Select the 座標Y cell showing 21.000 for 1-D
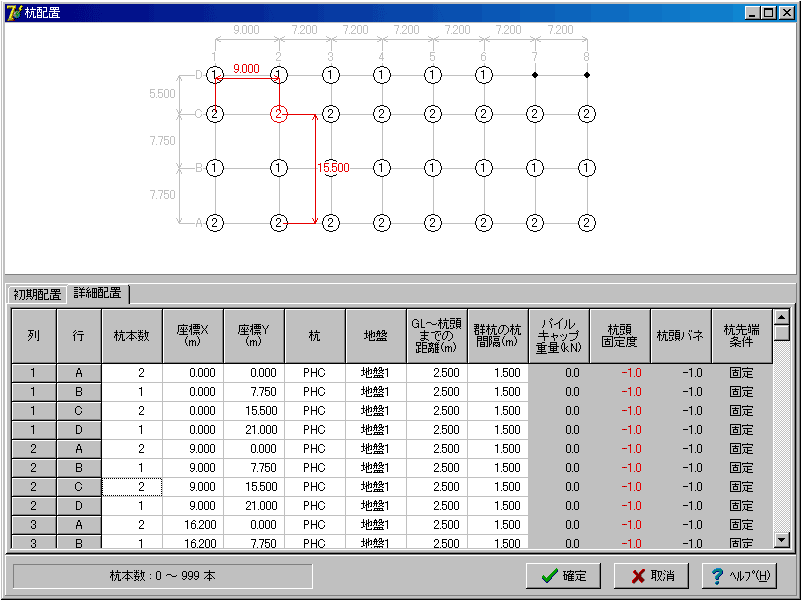 (254, 430)
